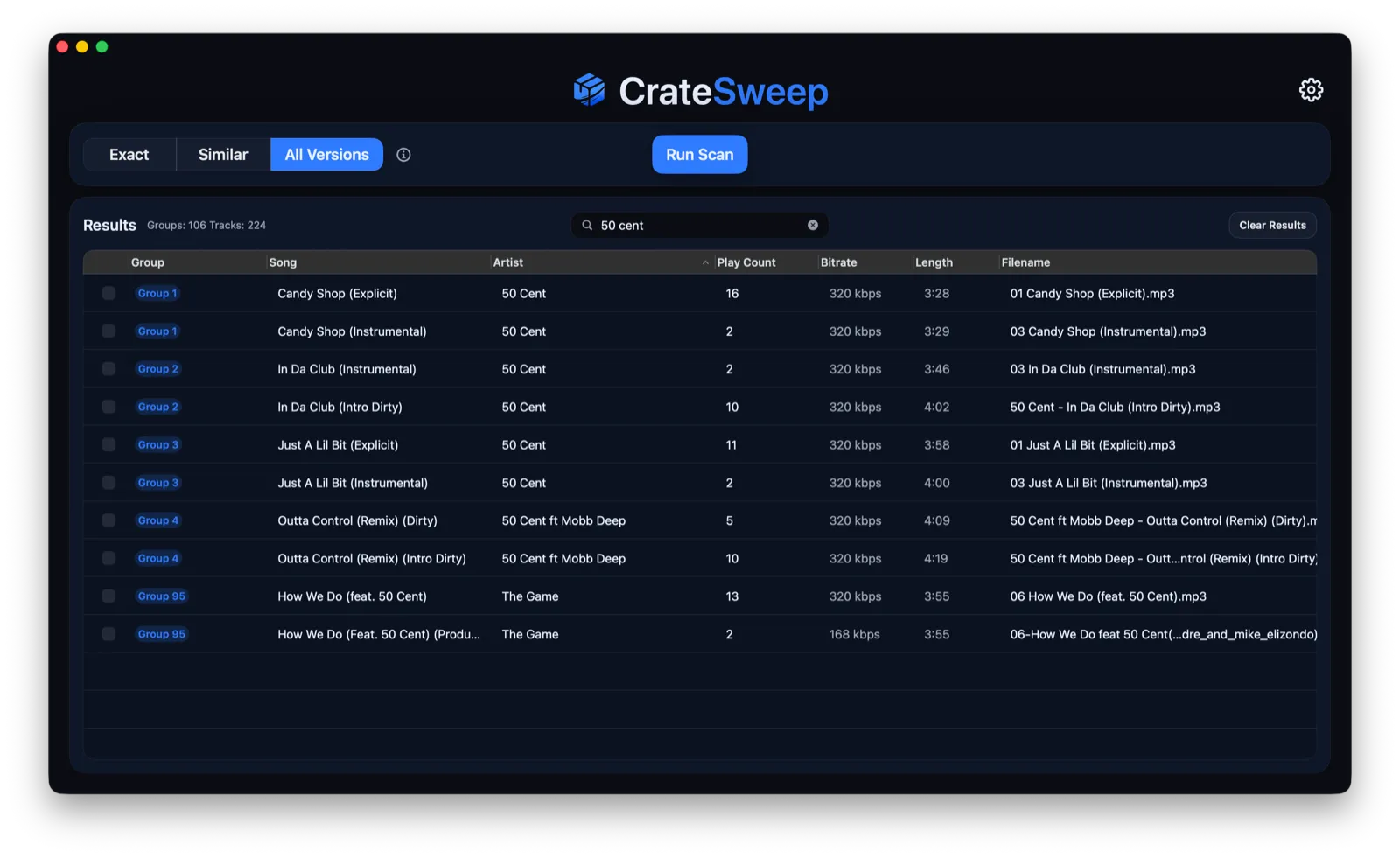Select song 'Just A Lil Bit (Instrumental)'

tap(353, 483)
